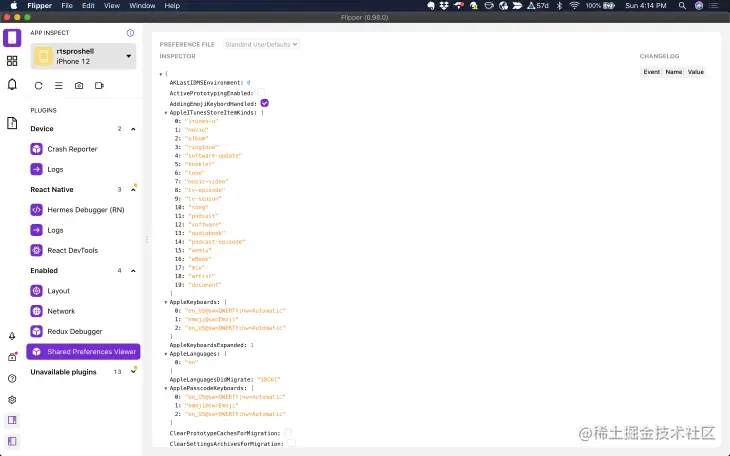Image resolution: width=730 pixels, height=456 pixels.
Task: Open the rtsproshell iPhone 12 device selector
Action: point(83,56)
